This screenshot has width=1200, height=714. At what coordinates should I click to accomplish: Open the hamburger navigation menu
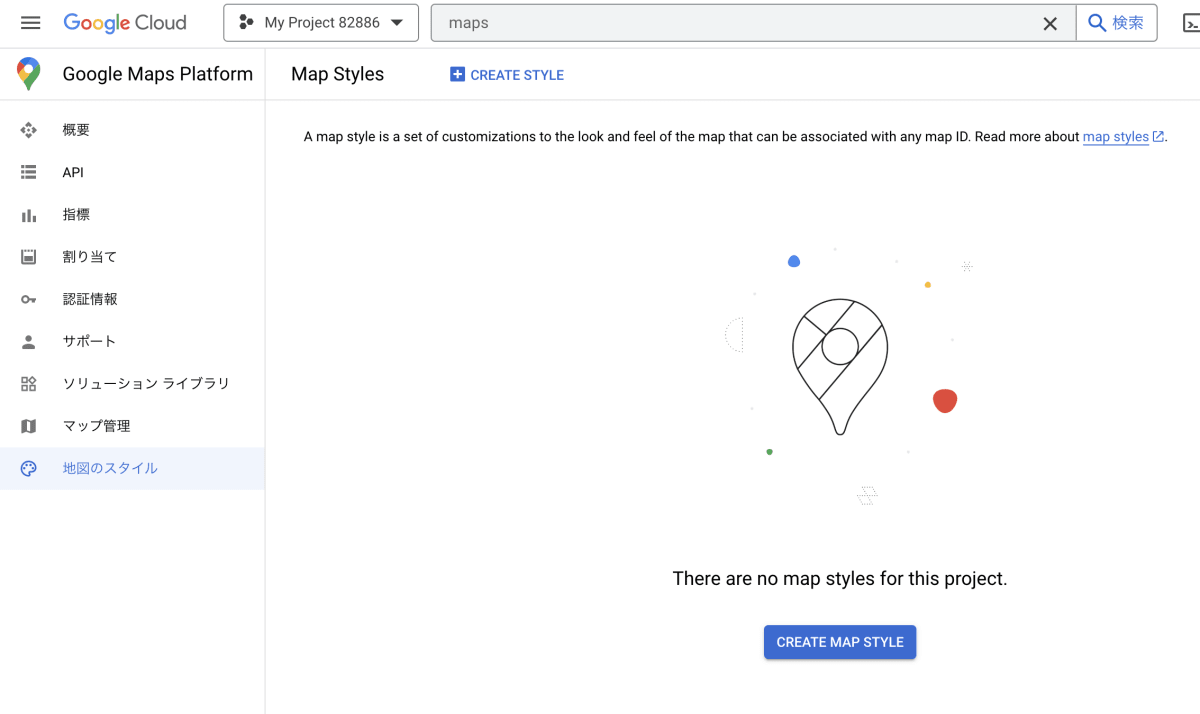coord(30,23)
